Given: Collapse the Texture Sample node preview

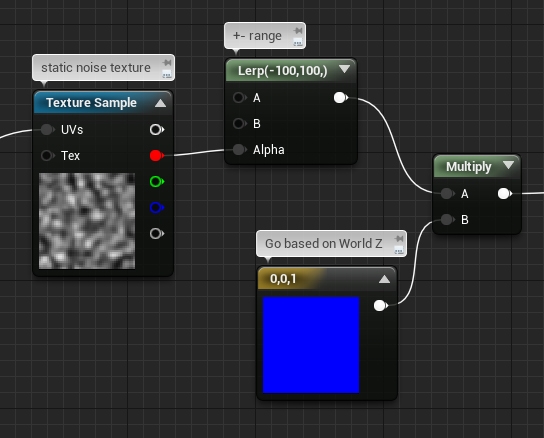Looking at the screenshot, I should (160, 103).
